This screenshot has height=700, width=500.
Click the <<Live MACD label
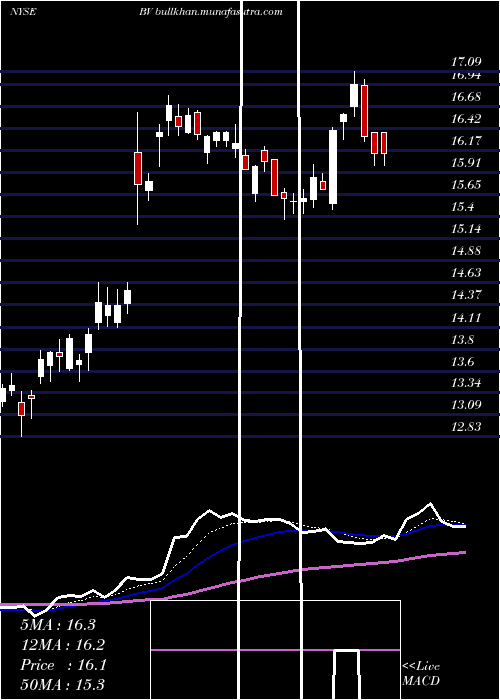coord(421,673)
